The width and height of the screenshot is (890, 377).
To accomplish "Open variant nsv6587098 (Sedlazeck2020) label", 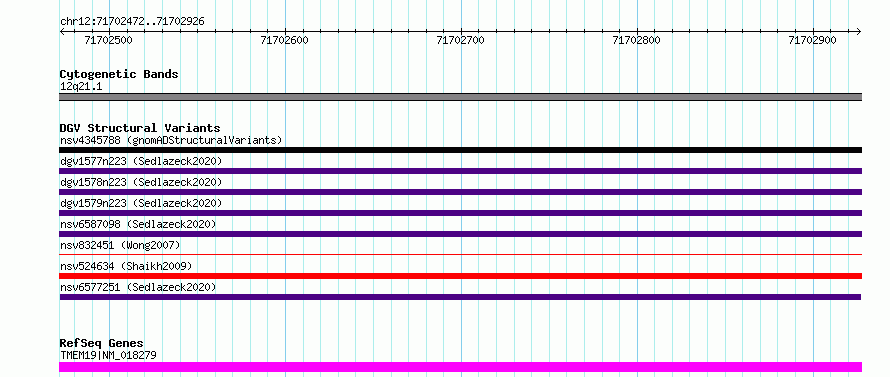I will [x=138, y=224].
